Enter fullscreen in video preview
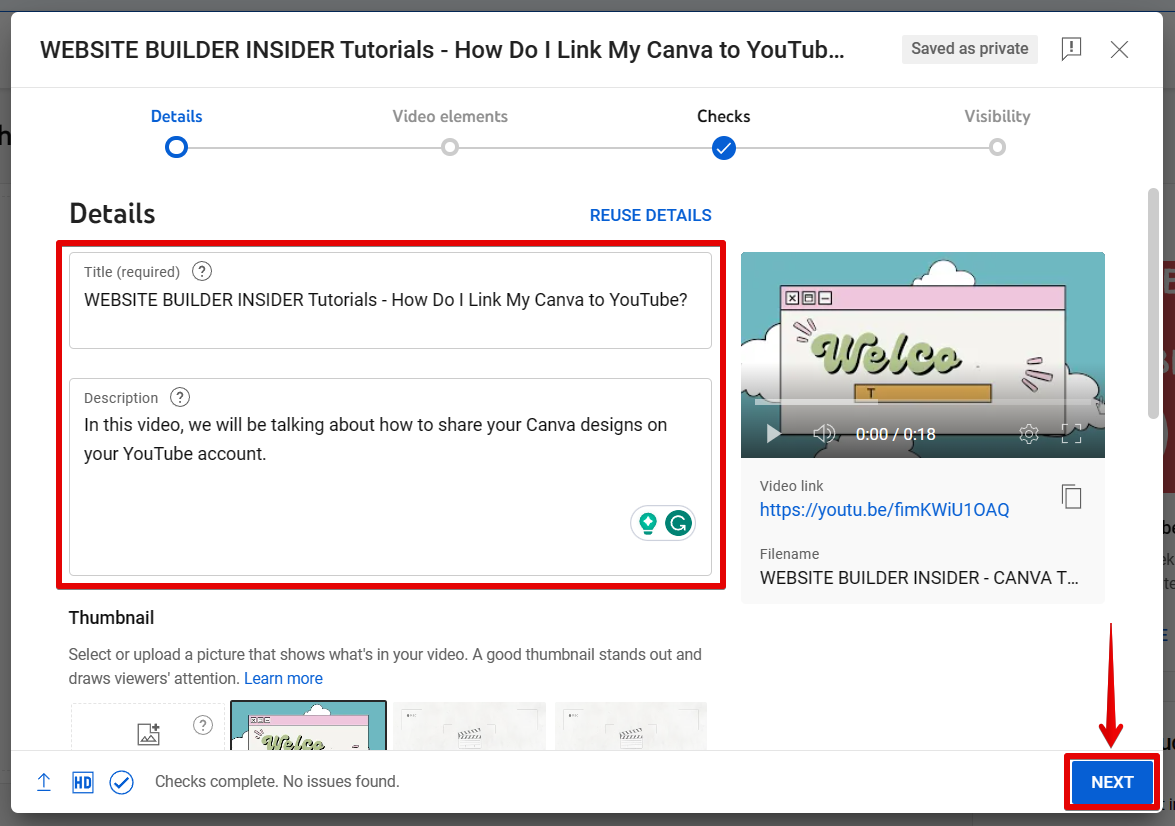The height and width of the screenshot is (826, 1175). tap(1071, 434)
